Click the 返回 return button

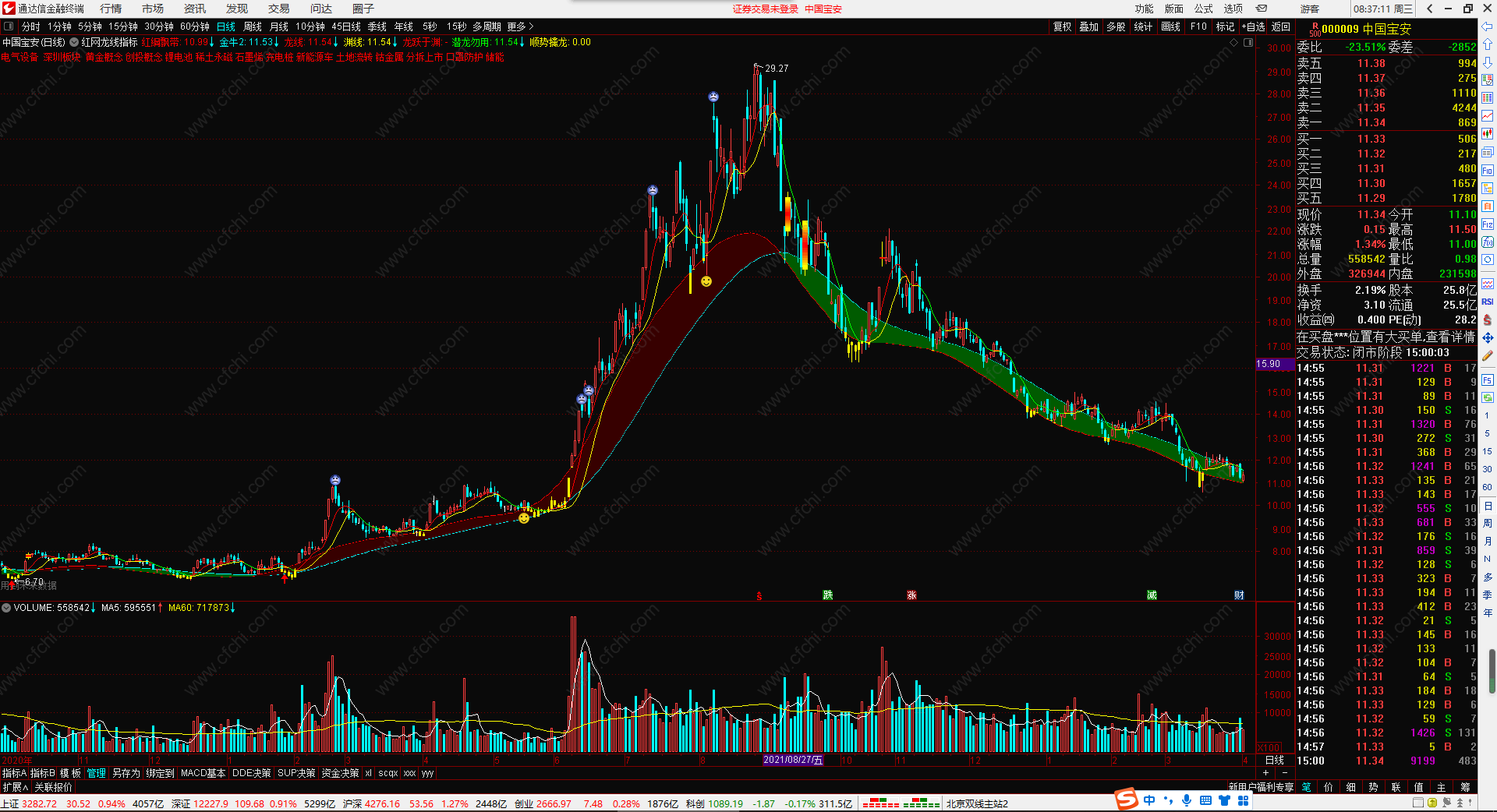1281,26
